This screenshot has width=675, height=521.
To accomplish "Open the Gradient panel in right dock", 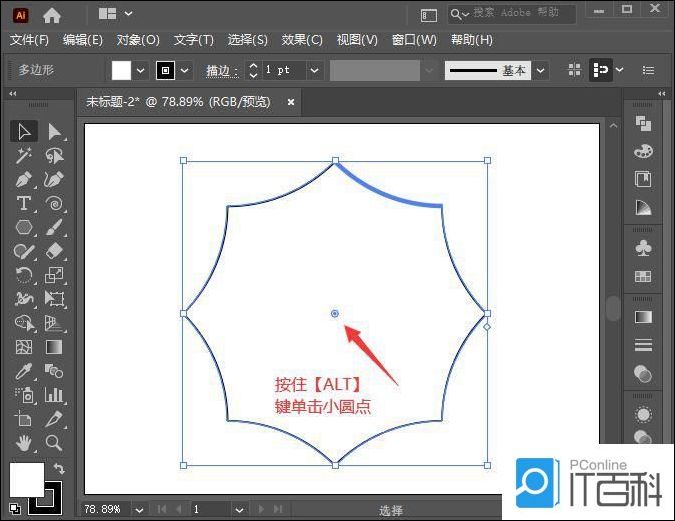I will click(643, 316).
